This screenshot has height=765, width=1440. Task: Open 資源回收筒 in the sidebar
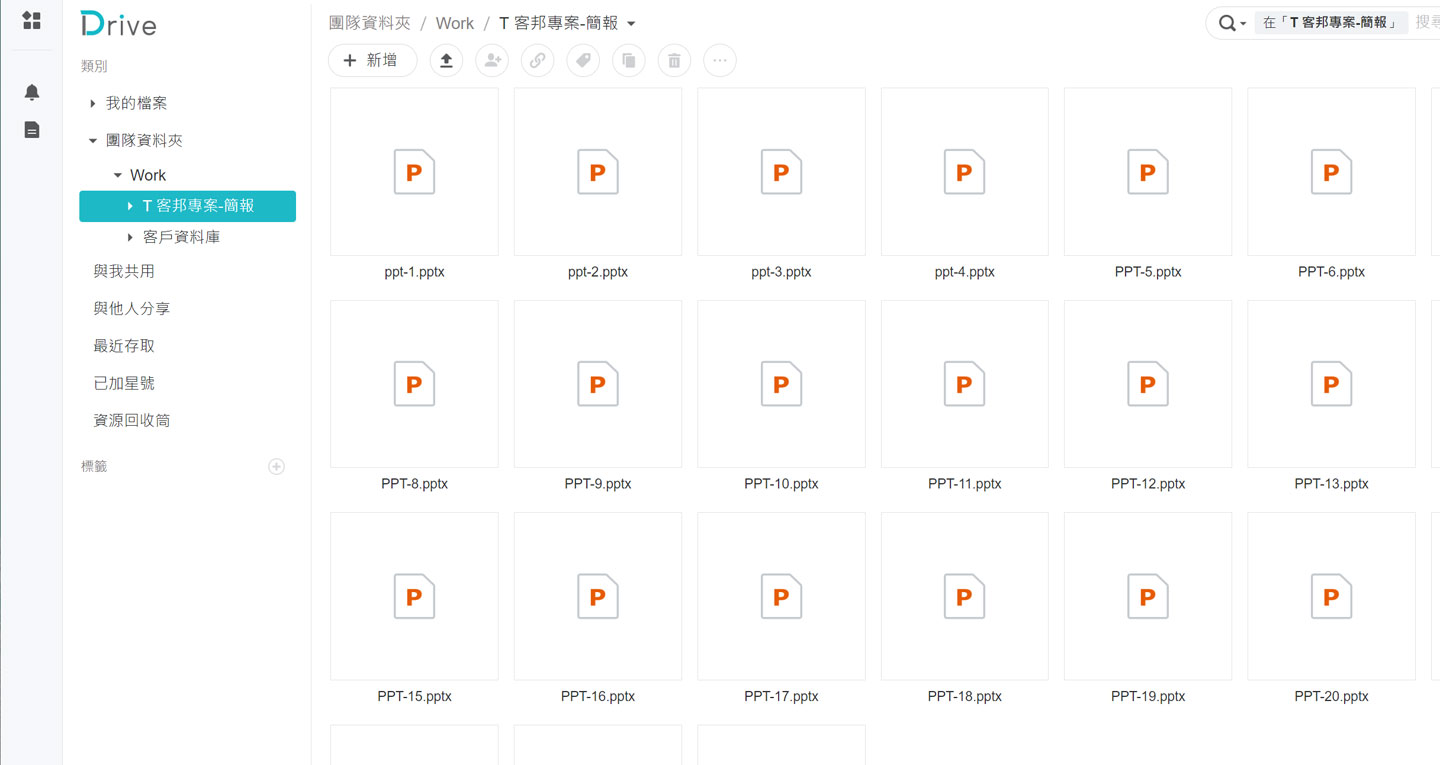click(132, 421)
